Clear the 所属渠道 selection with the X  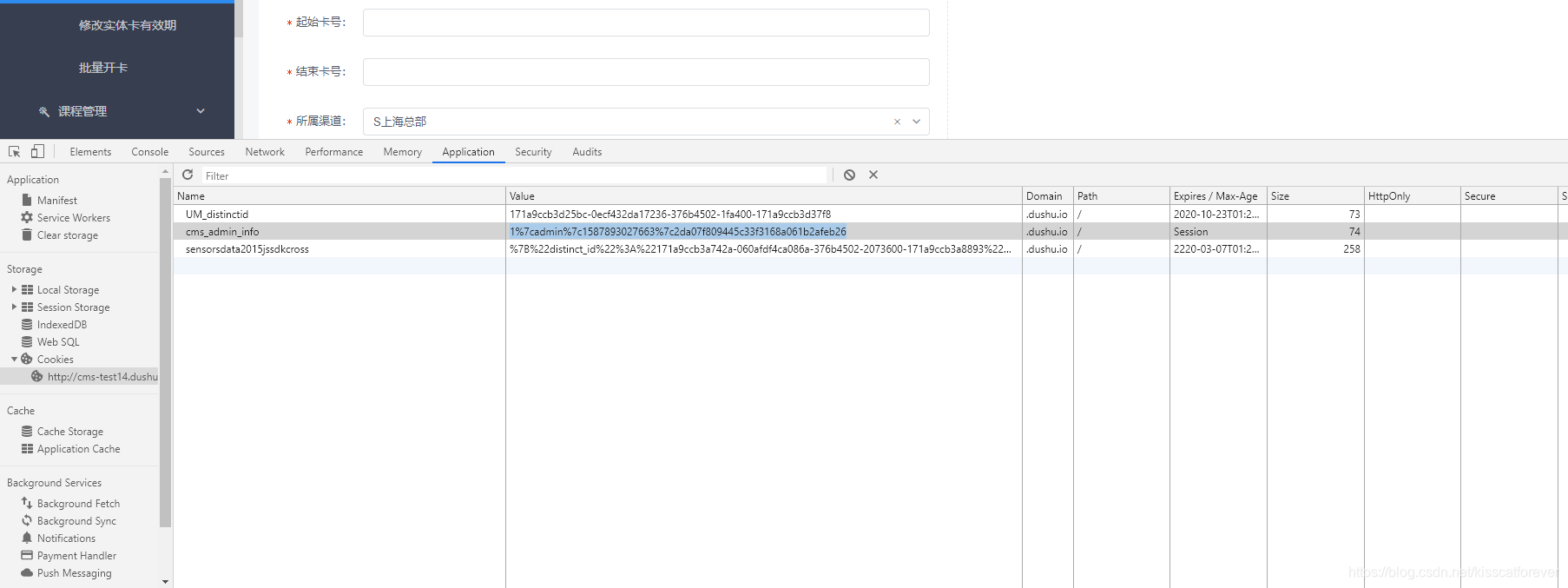pos(897,122)
